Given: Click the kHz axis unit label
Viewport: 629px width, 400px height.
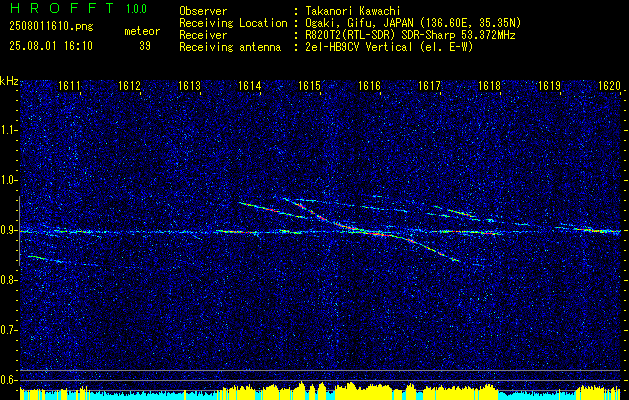Looking at the screenshot, I should [9, 81].
